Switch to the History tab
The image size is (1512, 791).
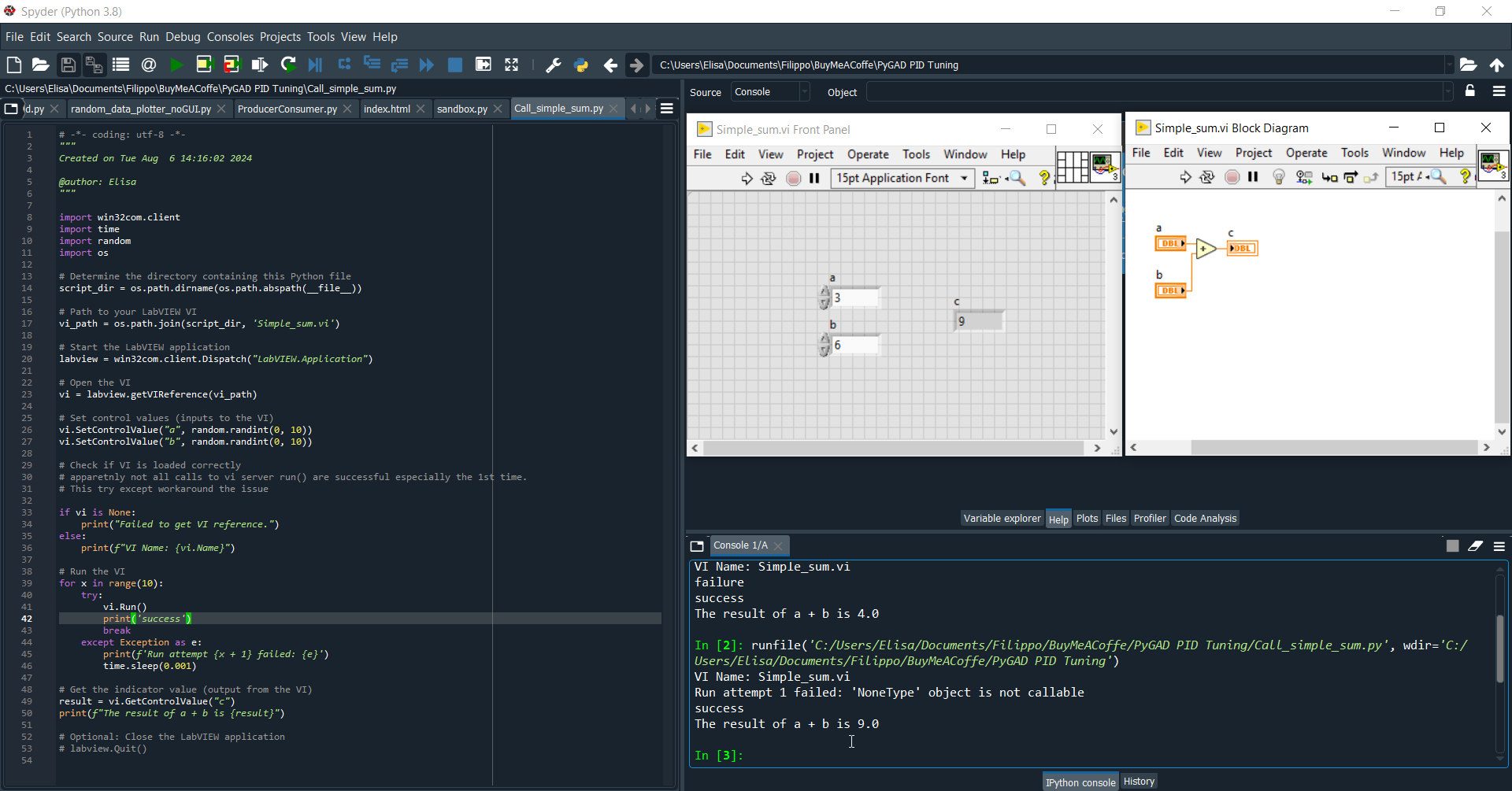[1139, 782]
